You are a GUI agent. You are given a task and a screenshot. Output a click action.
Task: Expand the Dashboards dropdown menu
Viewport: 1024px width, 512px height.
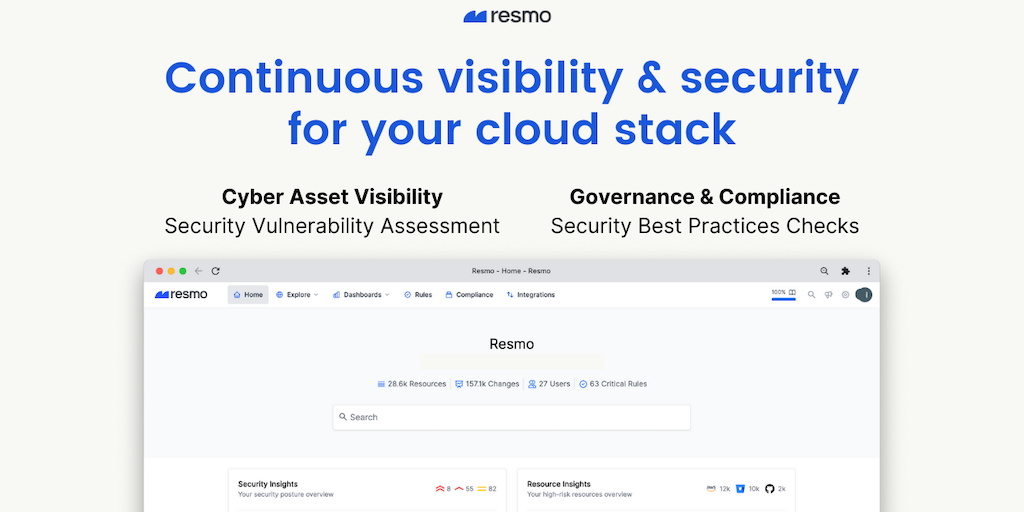(x=361, y=295)
